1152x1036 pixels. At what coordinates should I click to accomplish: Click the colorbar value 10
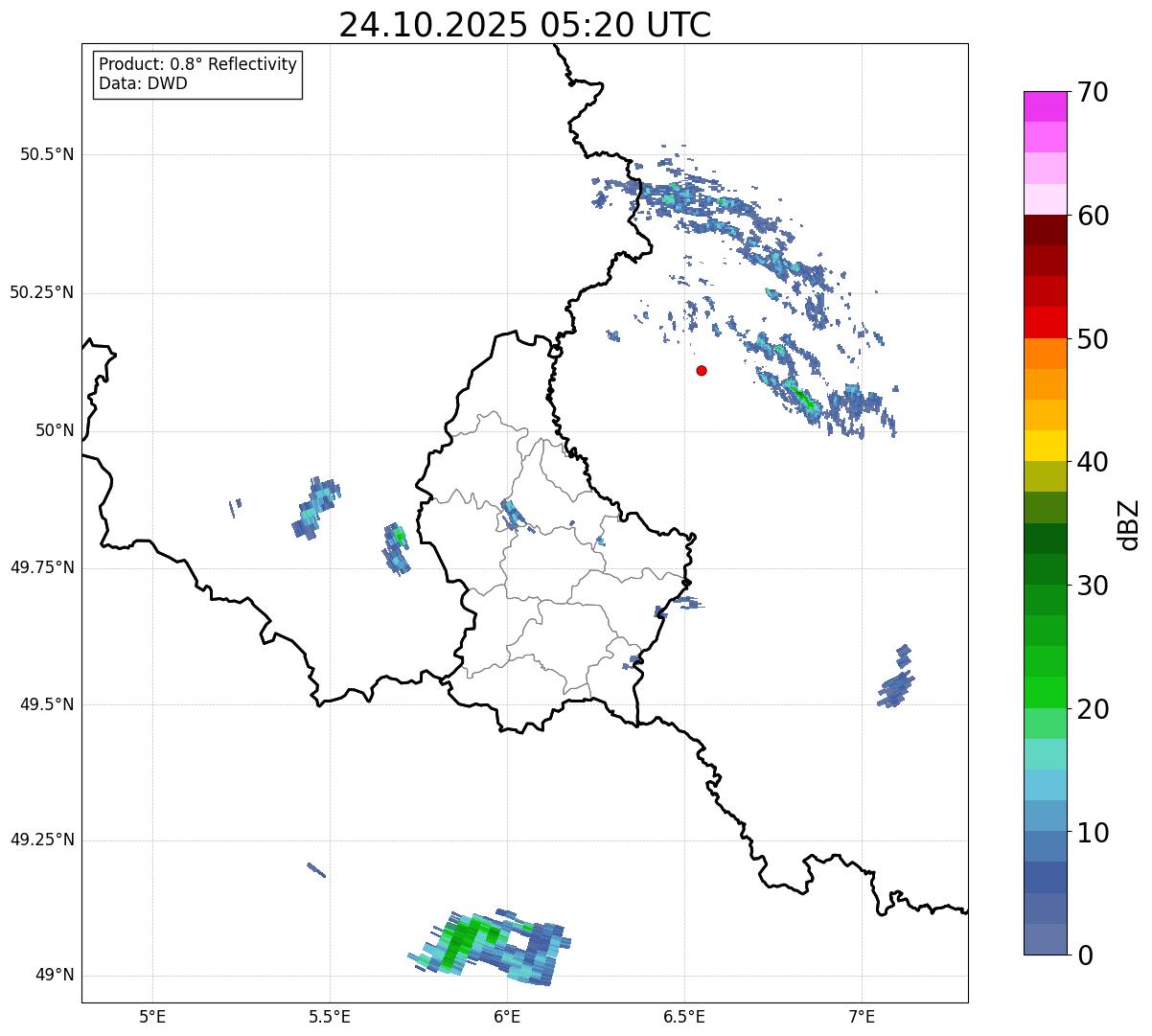1094,833
